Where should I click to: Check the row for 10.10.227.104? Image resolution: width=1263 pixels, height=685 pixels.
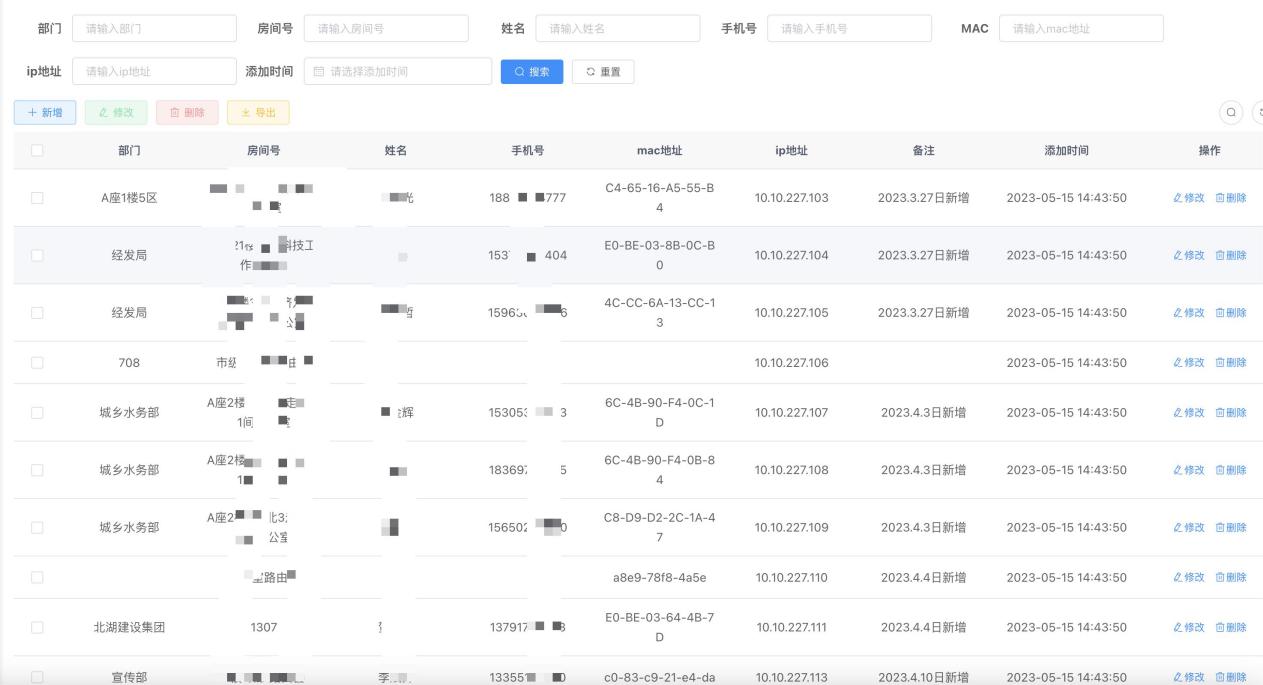point(37,255)
